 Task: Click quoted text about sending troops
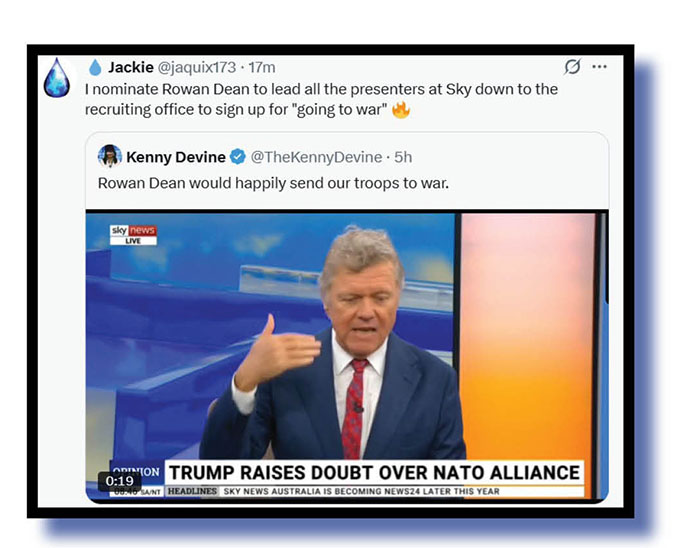(273, 183)
